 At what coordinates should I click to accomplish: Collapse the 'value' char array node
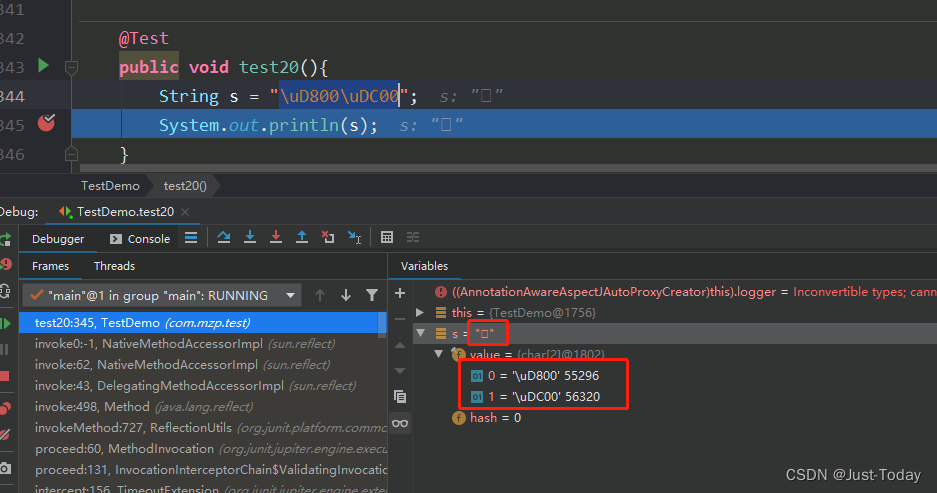point(438,354)
